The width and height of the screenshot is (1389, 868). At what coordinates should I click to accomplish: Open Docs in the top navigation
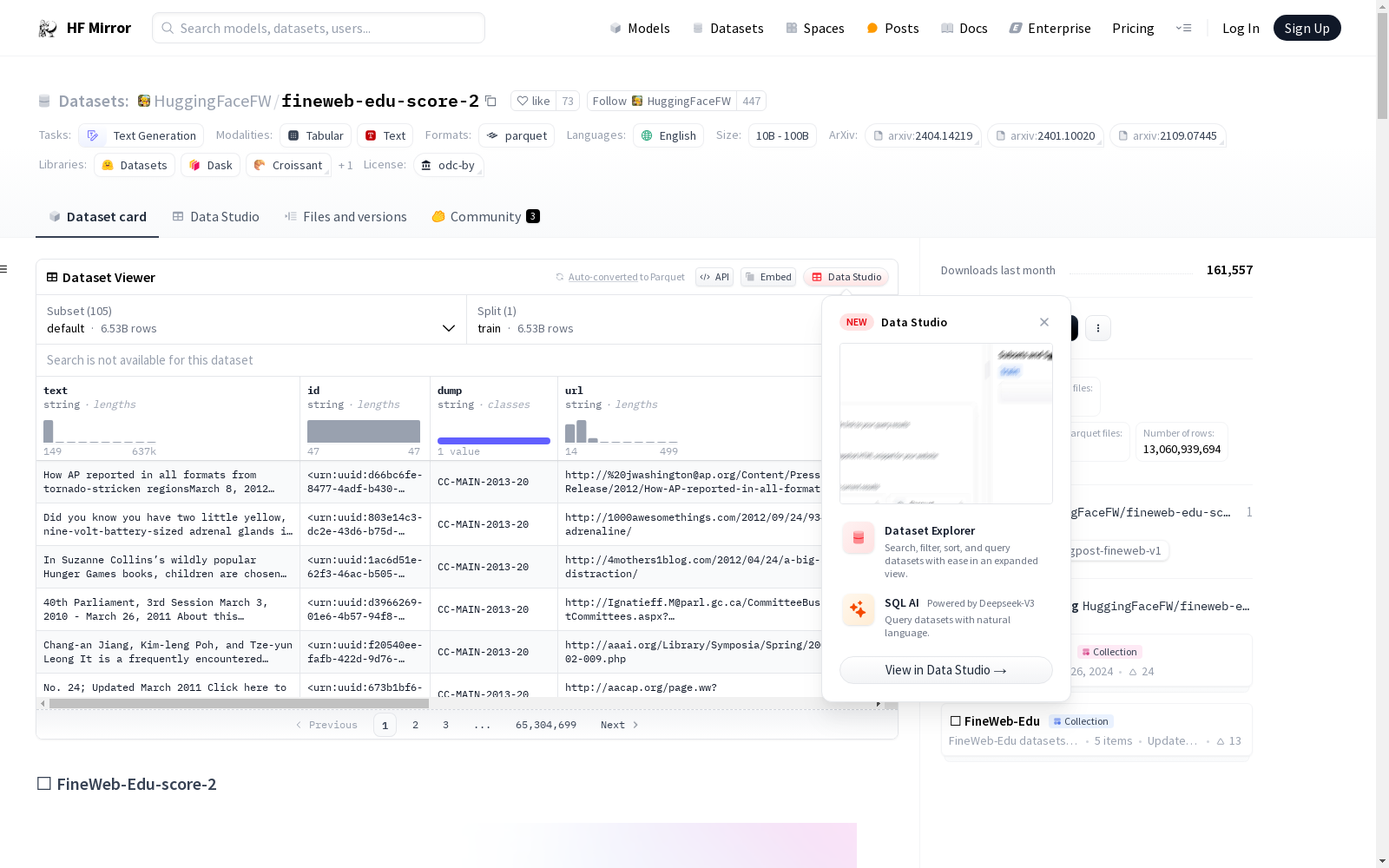click(964, 28)
